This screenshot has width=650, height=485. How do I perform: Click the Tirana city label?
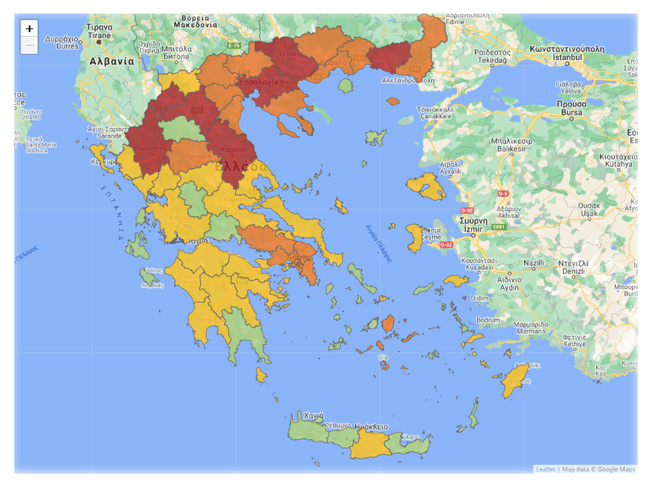coord(99,31)
